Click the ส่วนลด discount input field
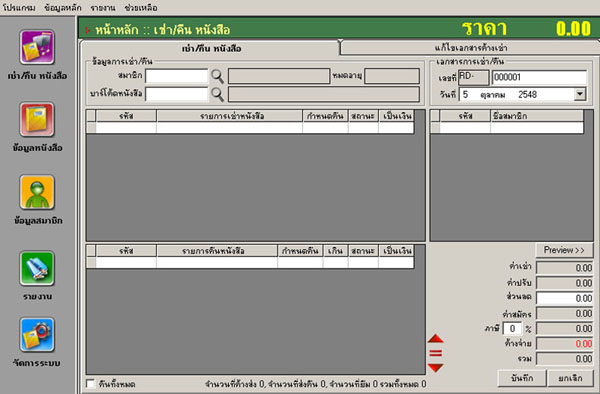This screenshot has height=394, width=600. [565, 298]
